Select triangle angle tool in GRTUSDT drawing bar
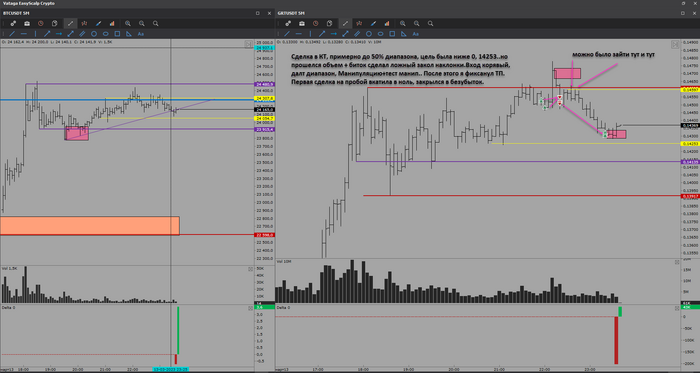Viewport: 700px width, 373px height. click(x=404, y=33)
